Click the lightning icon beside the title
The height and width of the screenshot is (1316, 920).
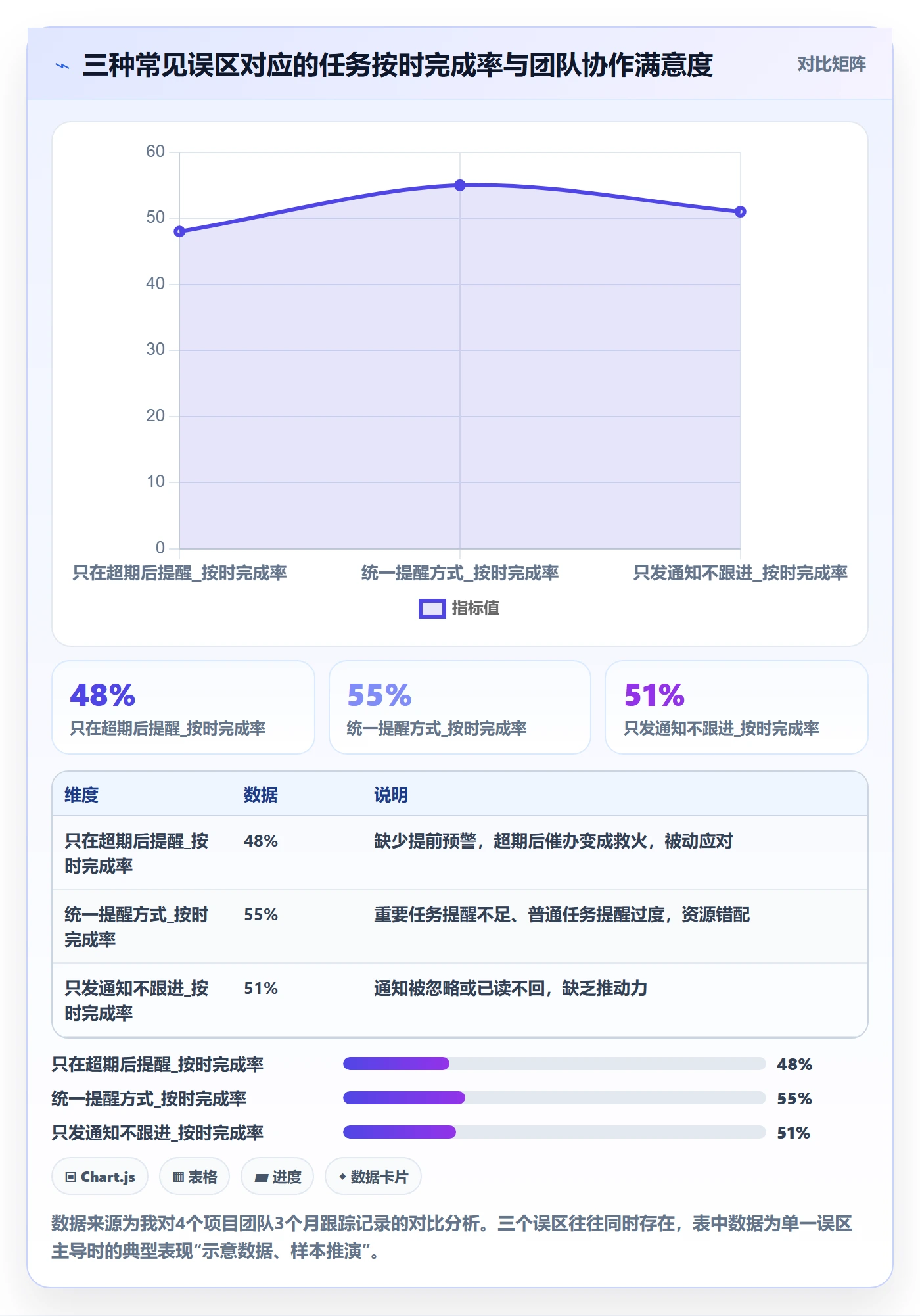pos(62,66)
